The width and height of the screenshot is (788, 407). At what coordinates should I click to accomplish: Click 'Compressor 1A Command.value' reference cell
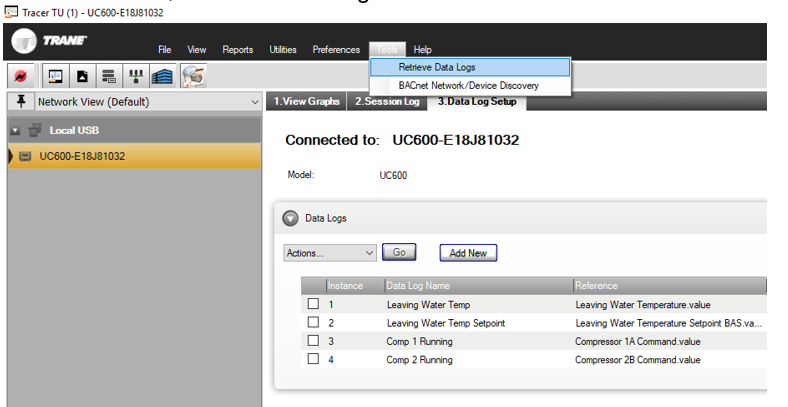pos(638,341)
